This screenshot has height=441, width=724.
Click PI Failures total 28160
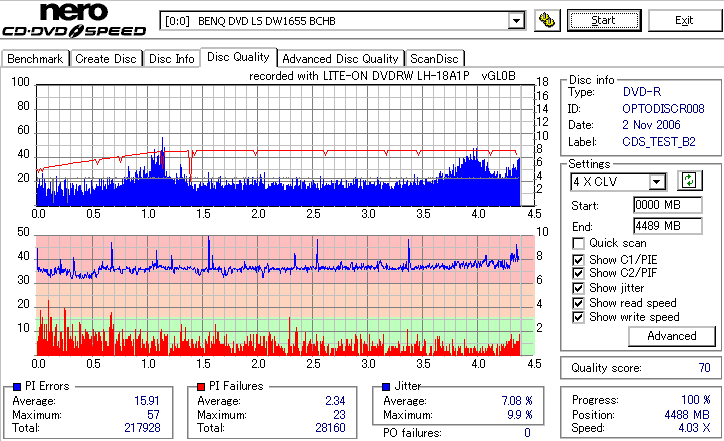coord(330,428)
